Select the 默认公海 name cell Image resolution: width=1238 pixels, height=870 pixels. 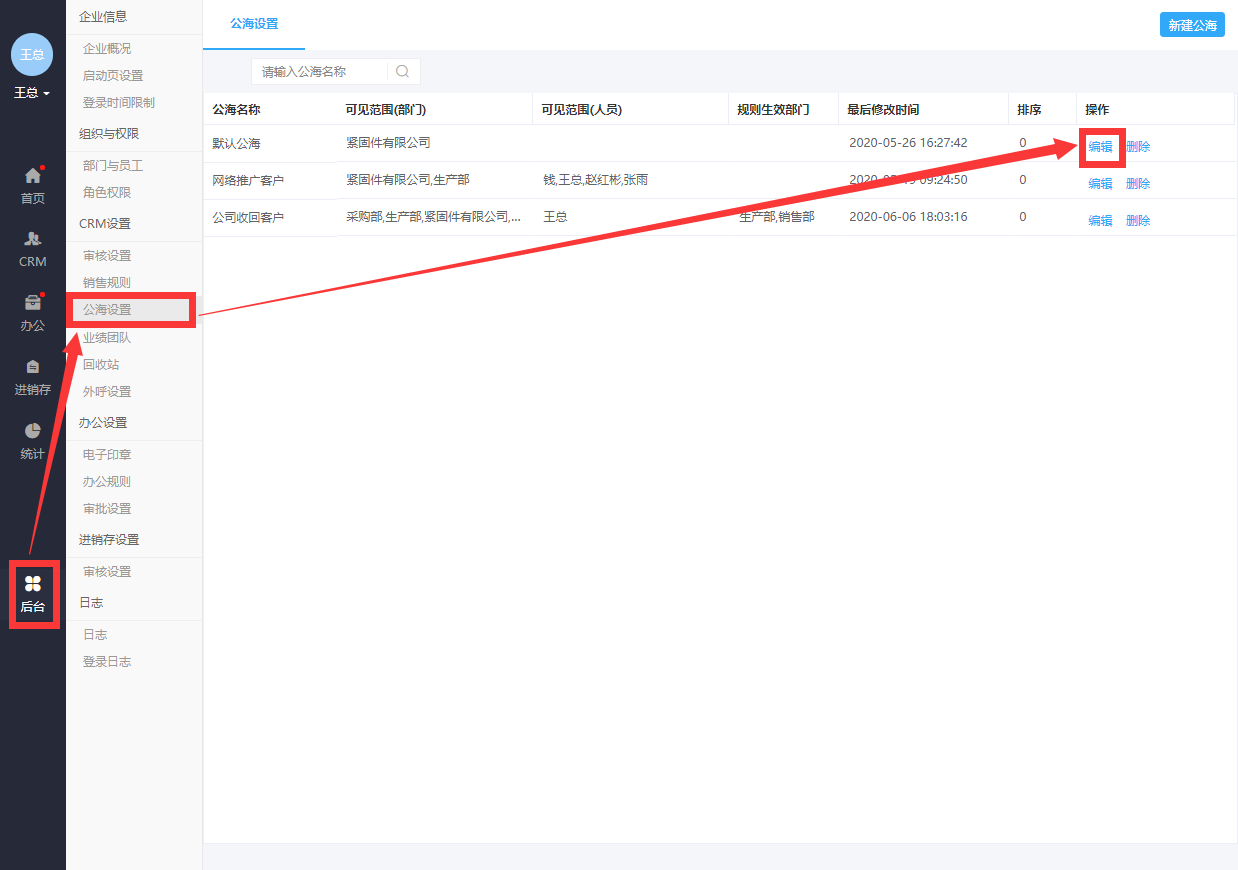tap(236, 143)
